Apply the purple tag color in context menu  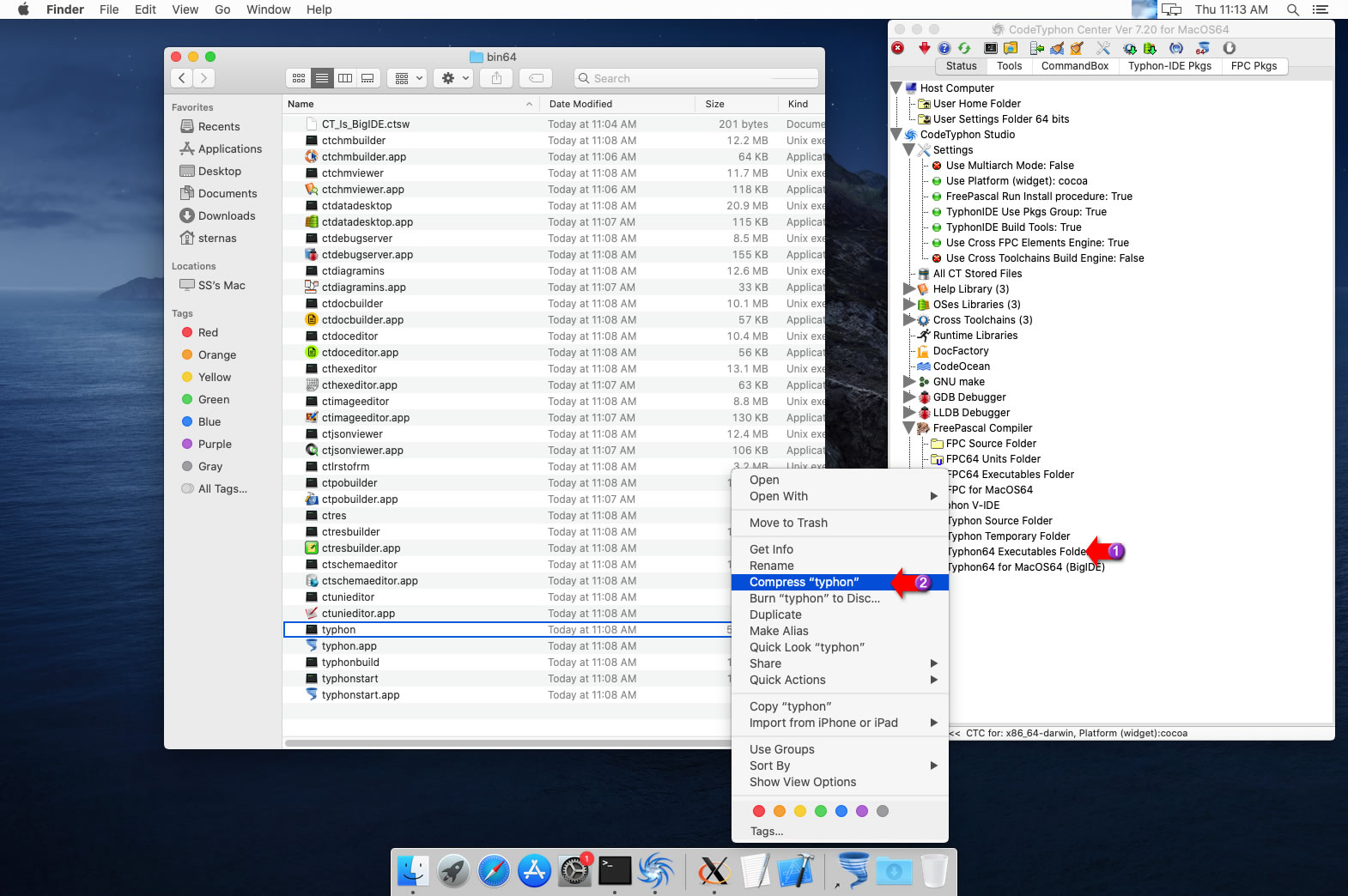(x=861, y=811)
